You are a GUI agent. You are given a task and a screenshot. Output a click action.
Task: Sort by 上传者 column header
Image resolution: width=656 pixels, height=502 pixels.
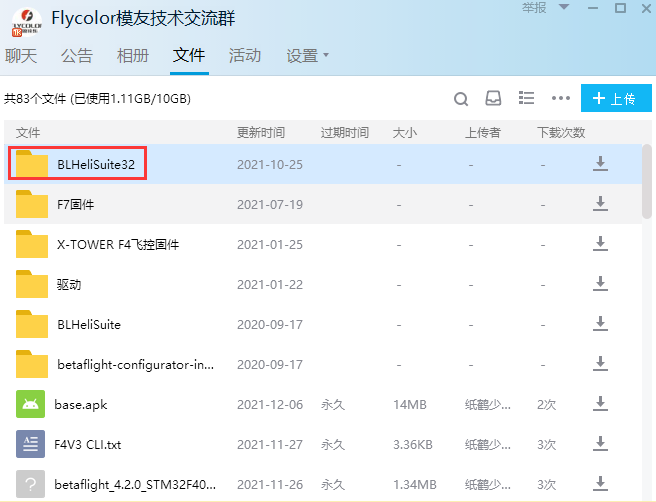(x=483, y=133)
